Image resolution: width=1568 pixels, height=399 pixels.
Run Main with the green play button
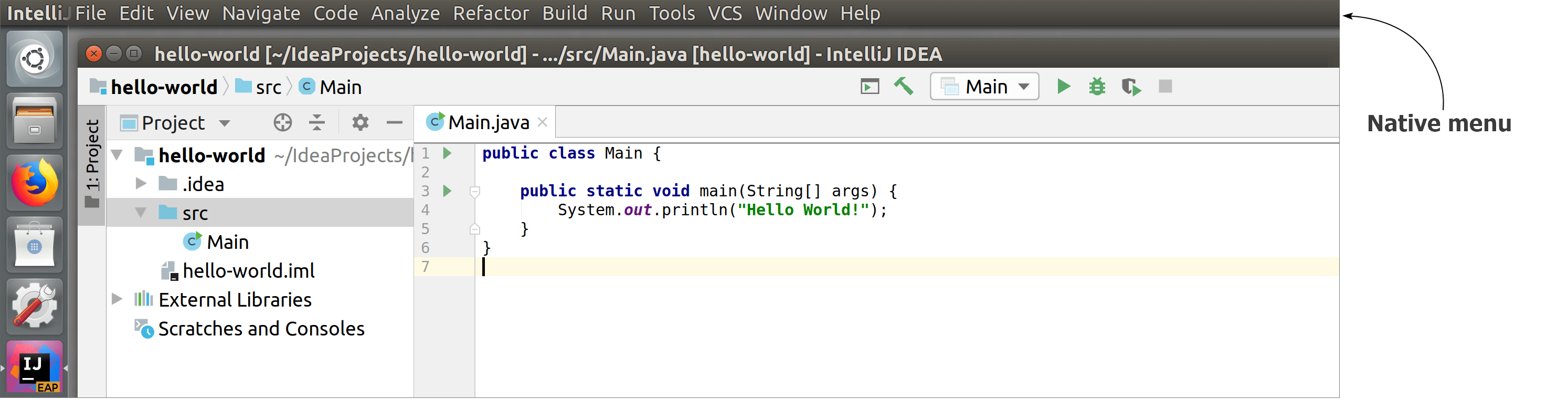pos(1063,87)
